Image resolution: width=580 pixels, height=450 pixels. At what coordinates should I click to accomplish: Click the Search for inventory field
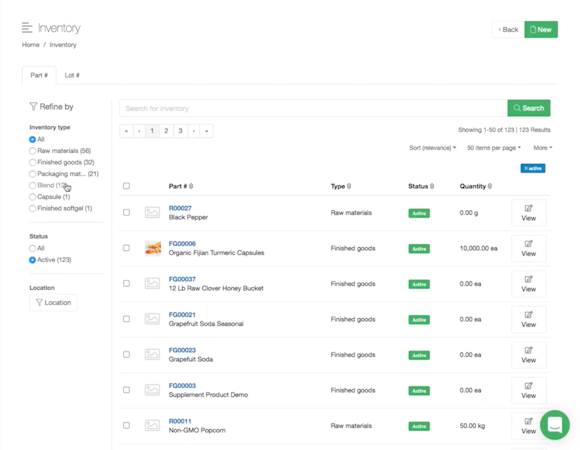pos(313,108)
